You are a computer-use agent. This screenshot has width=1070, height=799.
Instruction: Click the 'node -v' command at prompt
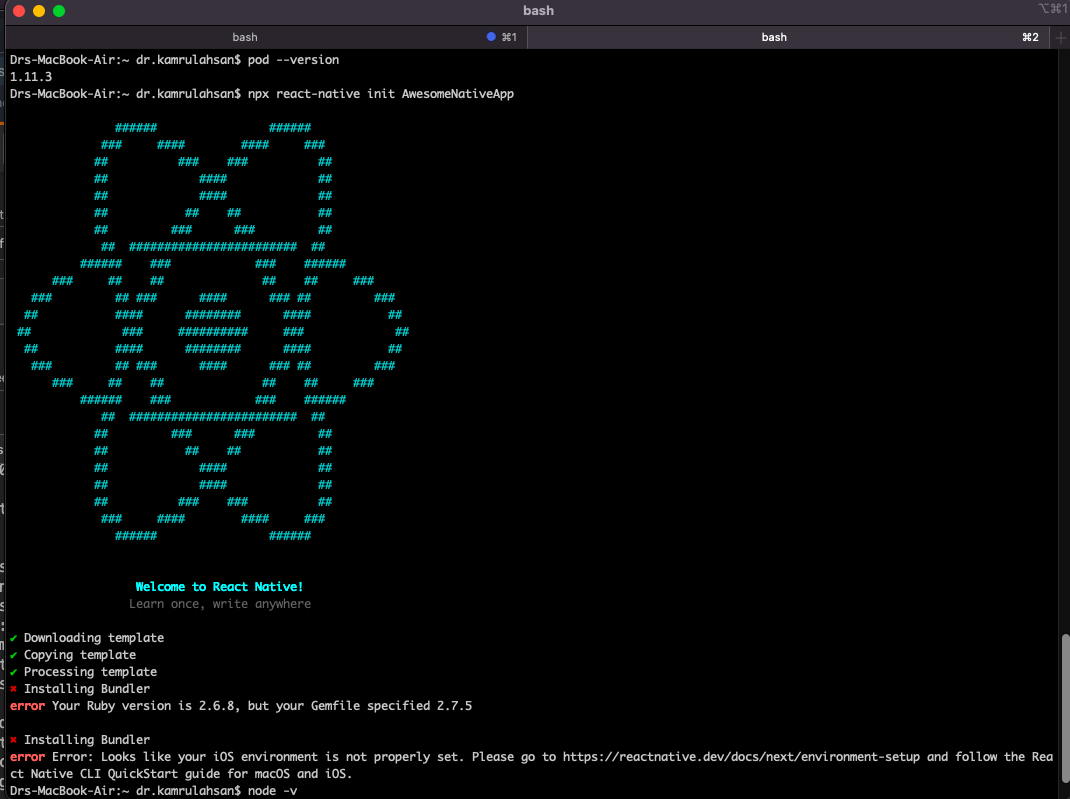click(272, 791)
